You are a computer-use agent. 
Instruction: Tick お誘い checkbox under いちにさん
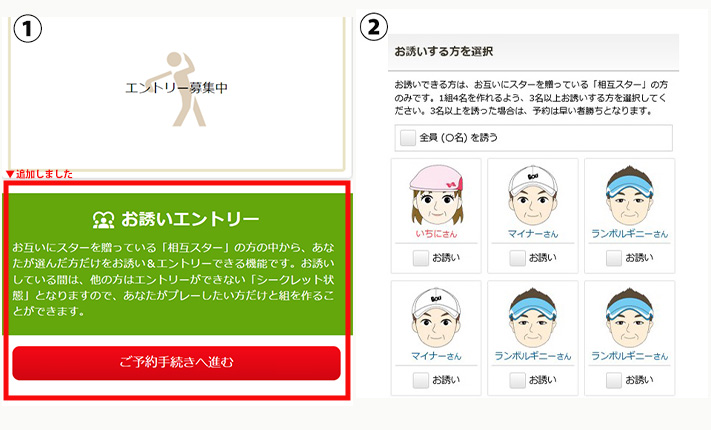pyautogui.click(x=420, y=258)
